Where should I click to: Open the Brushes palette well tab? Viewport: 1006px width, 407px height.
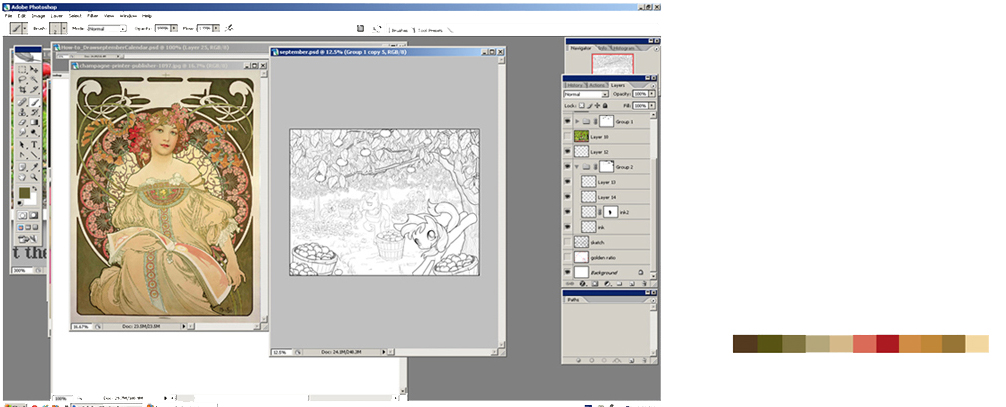point(399,30)
